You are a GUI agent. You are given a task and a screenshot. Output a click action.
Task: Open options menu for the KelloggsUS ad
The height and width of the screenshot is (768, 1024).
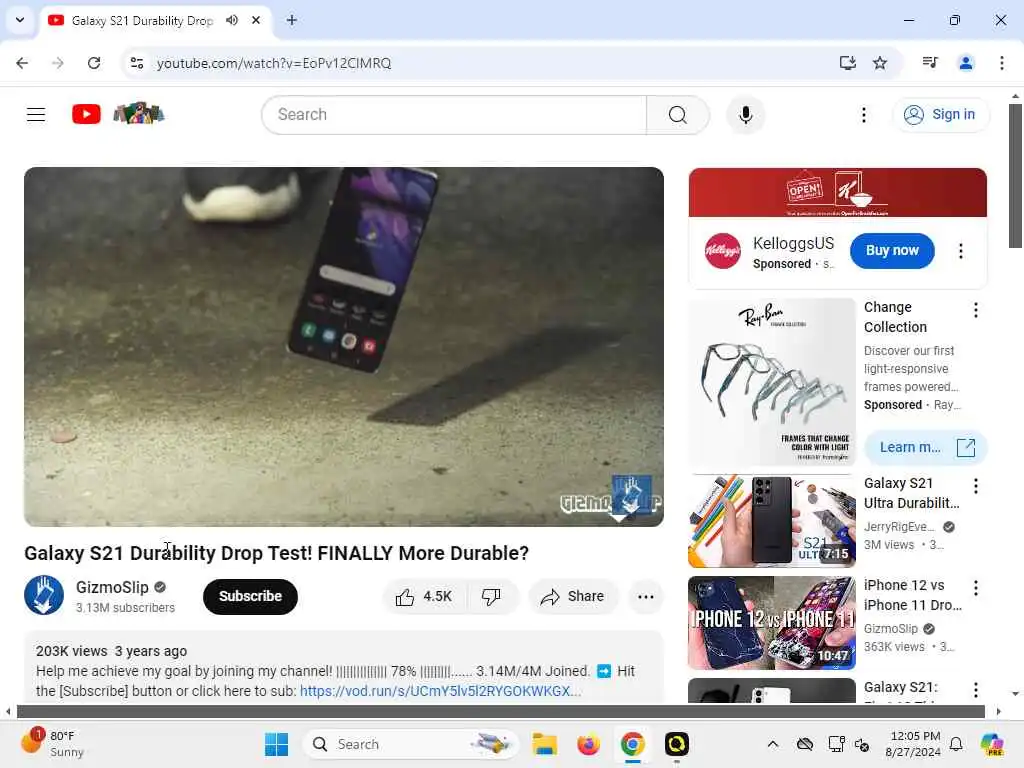coord(960,251)
